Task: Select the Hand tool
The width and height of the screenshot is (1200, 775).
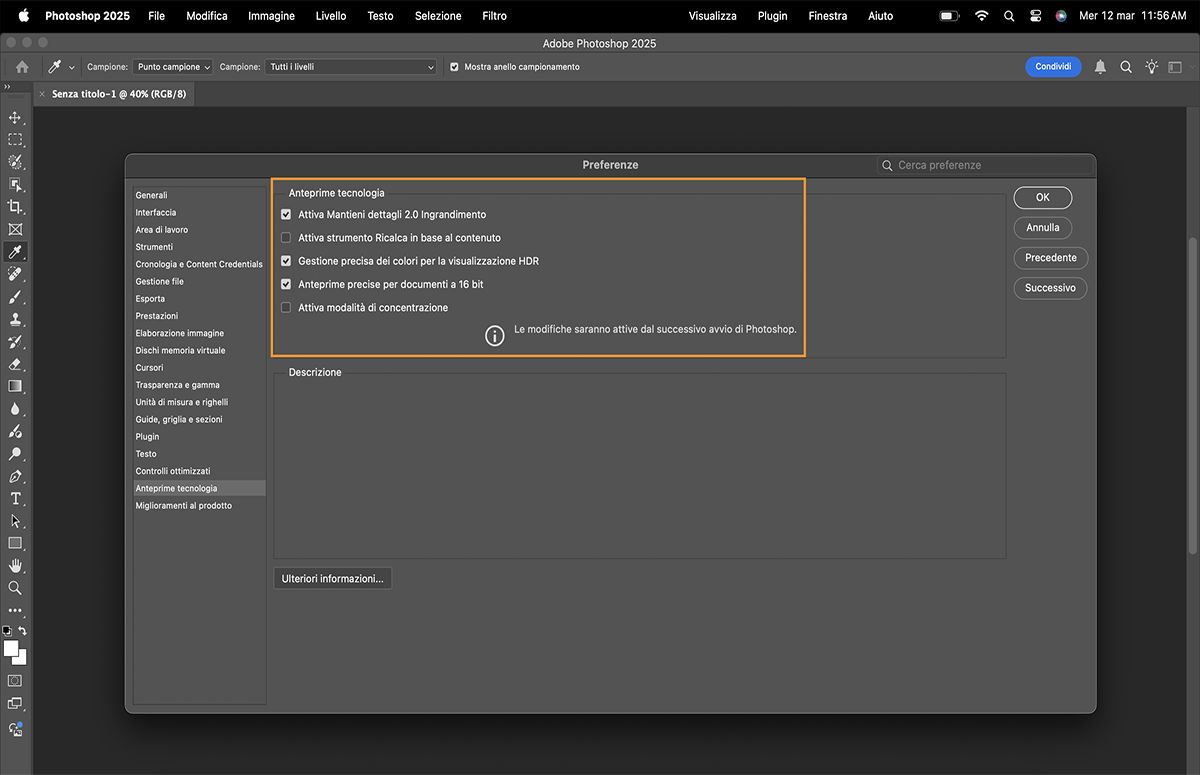Action: coord(15,565)
